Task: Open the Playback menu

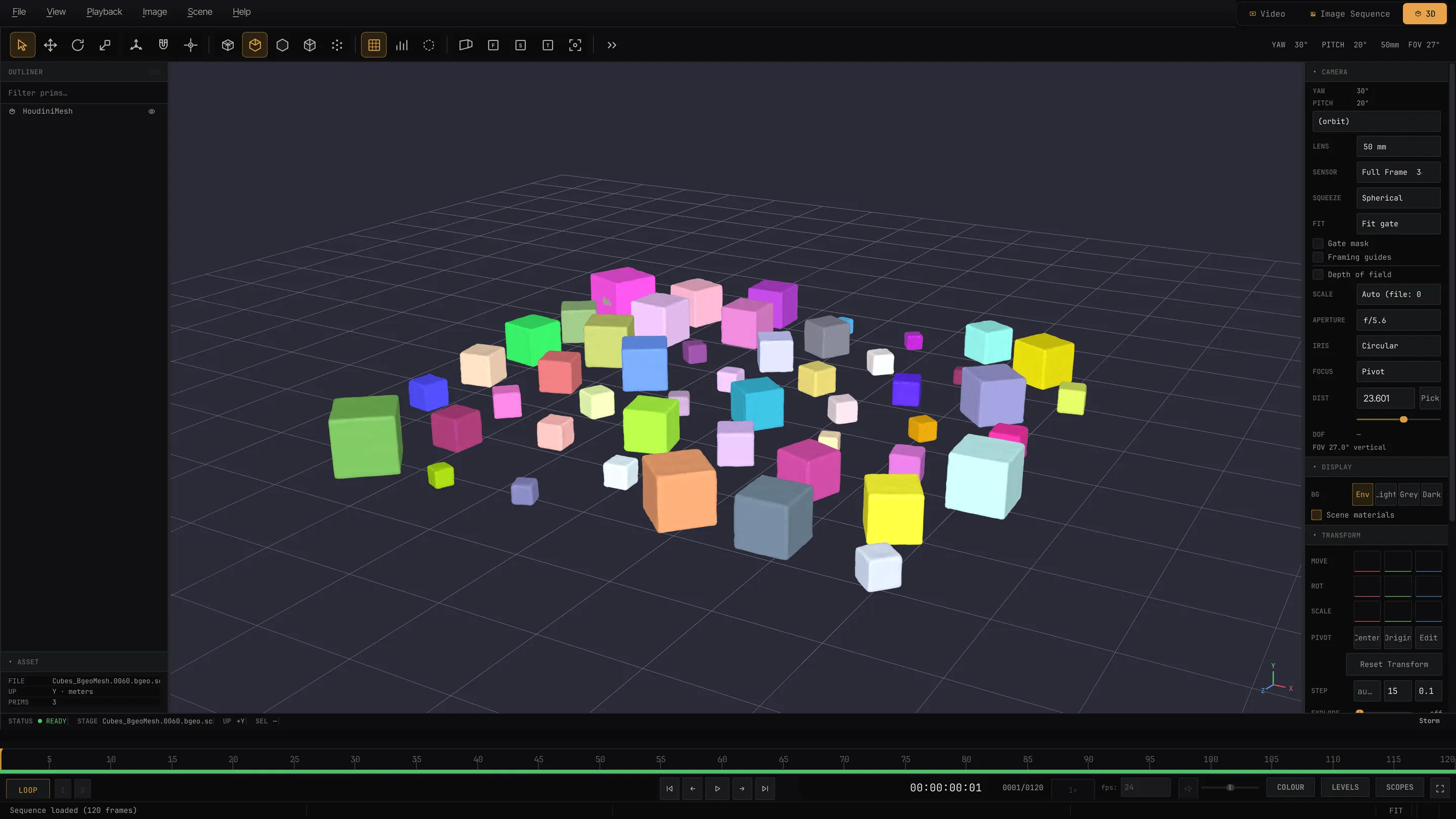Action: pos(104,12)
